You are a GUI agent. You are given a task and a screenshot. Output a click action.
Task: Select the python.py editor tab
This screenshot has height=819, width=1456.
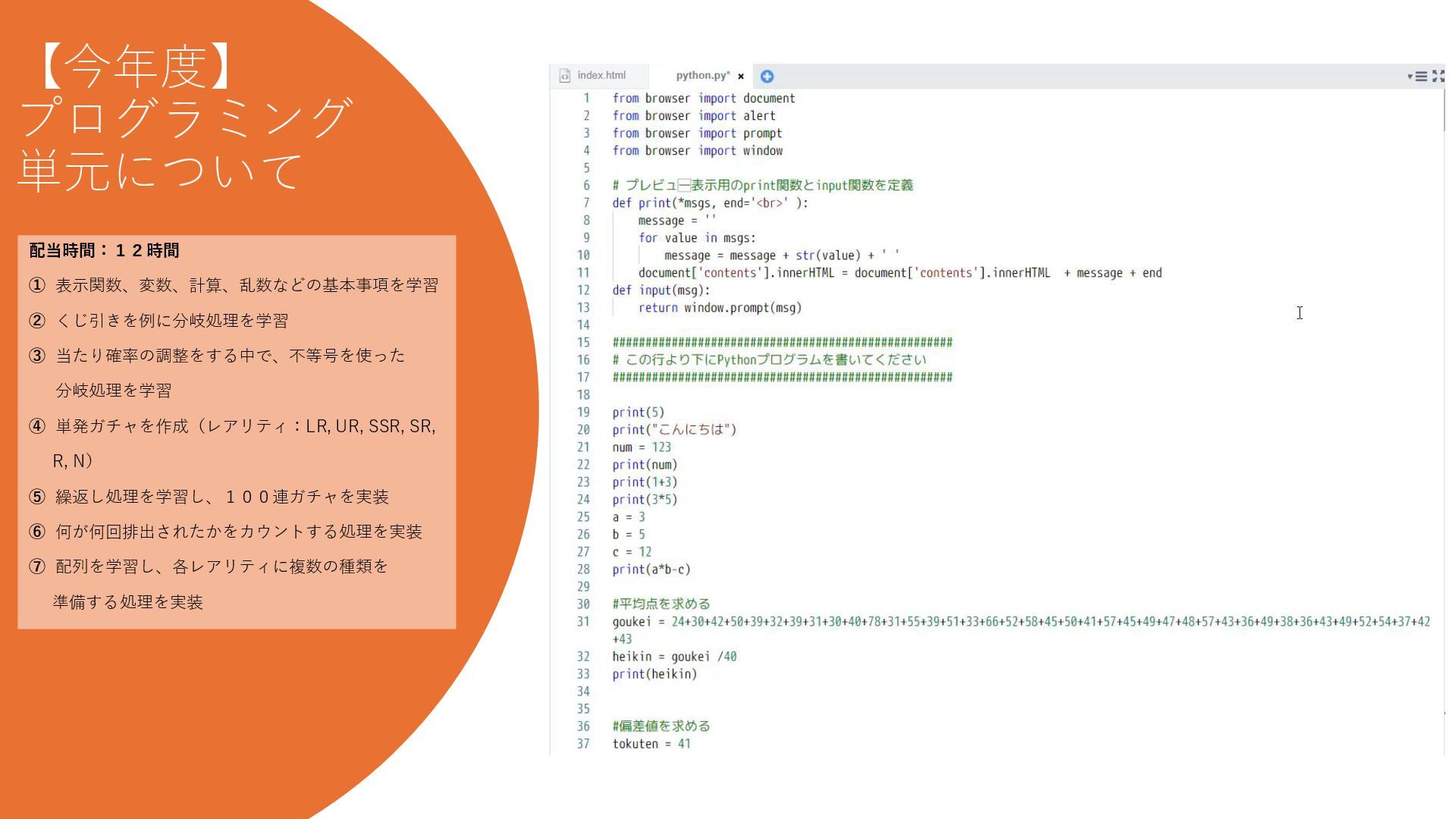(x=702, y=75)
